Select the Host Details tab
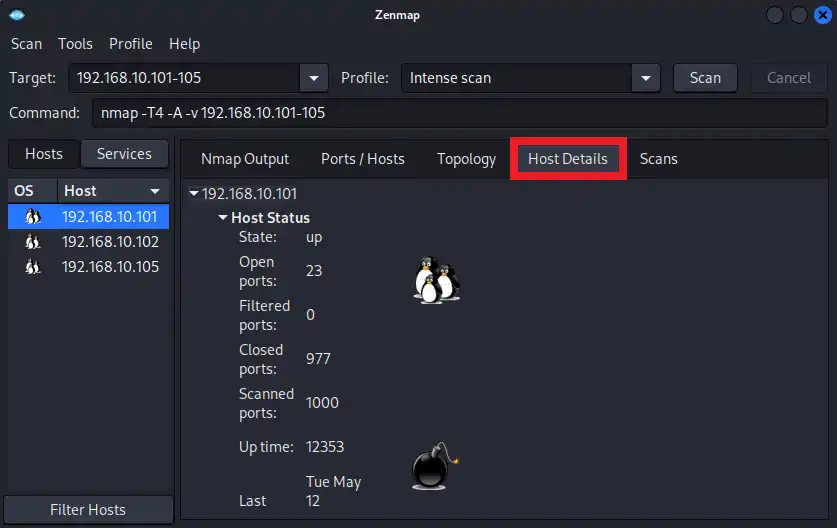Image resolution: width=837 pixels, height=528 pixels. 568,159
